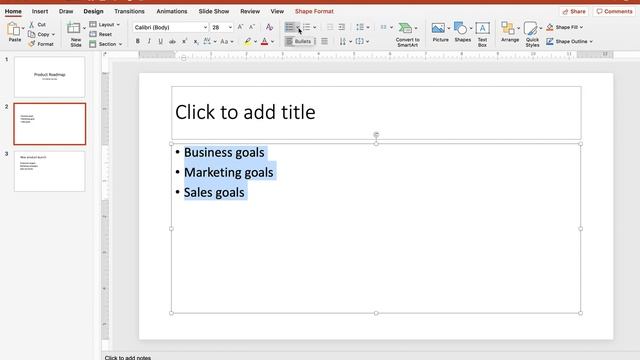Toggle underline formatting
The image size is (640, 360).
click(160, 41)
